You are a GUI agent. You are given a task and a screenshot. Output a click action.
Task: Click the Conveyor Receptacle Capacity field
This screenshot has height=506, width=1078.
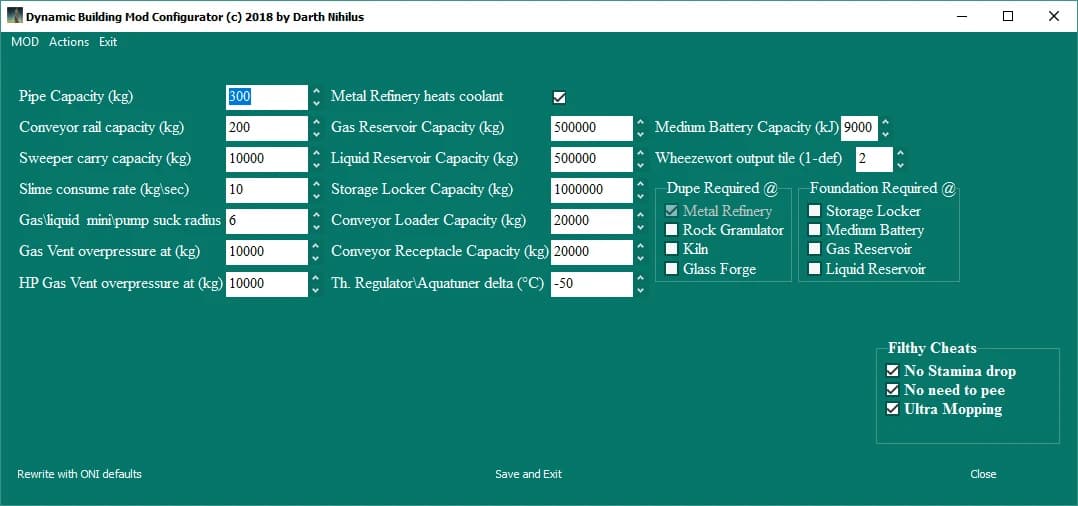[591, 252]
